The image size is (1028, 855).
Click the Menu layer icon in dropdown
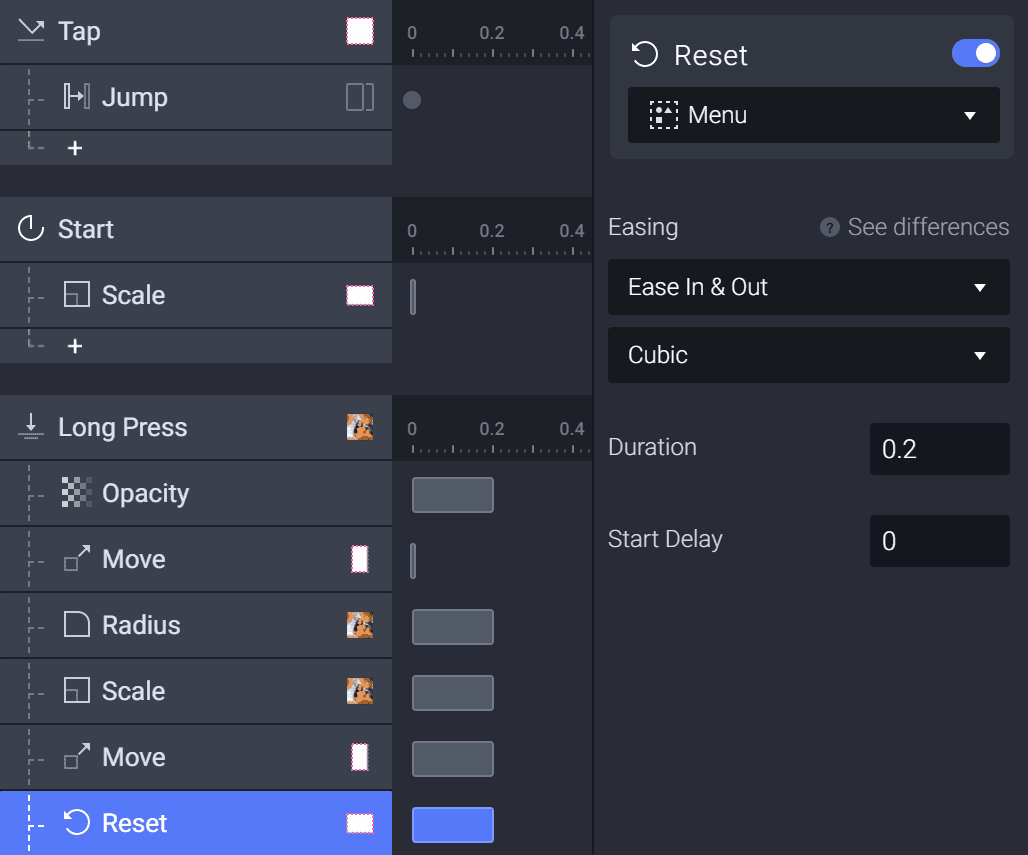click(663, 115)
